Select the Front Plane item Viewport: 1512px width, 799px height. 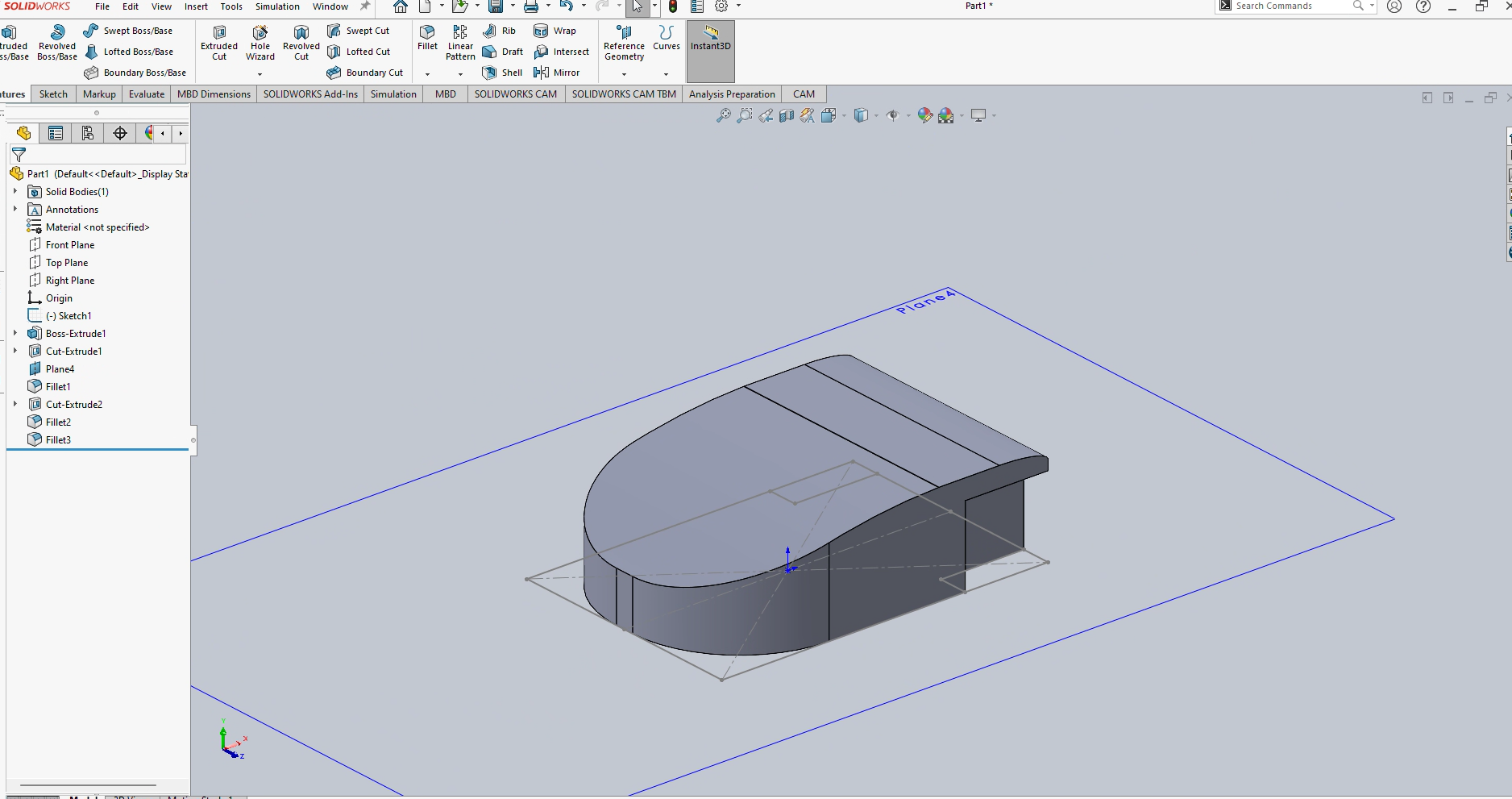pyautogui.click(x=70, y=244)
